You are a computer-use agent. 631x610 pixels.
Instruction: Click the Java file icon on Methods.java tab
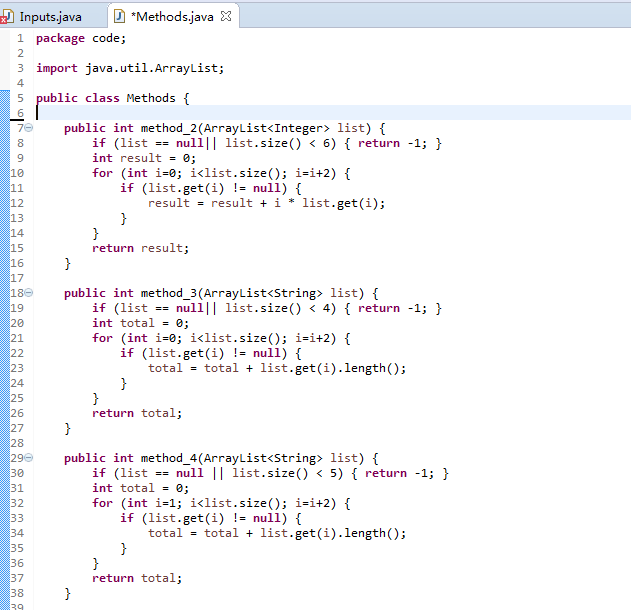click(119, 16)
